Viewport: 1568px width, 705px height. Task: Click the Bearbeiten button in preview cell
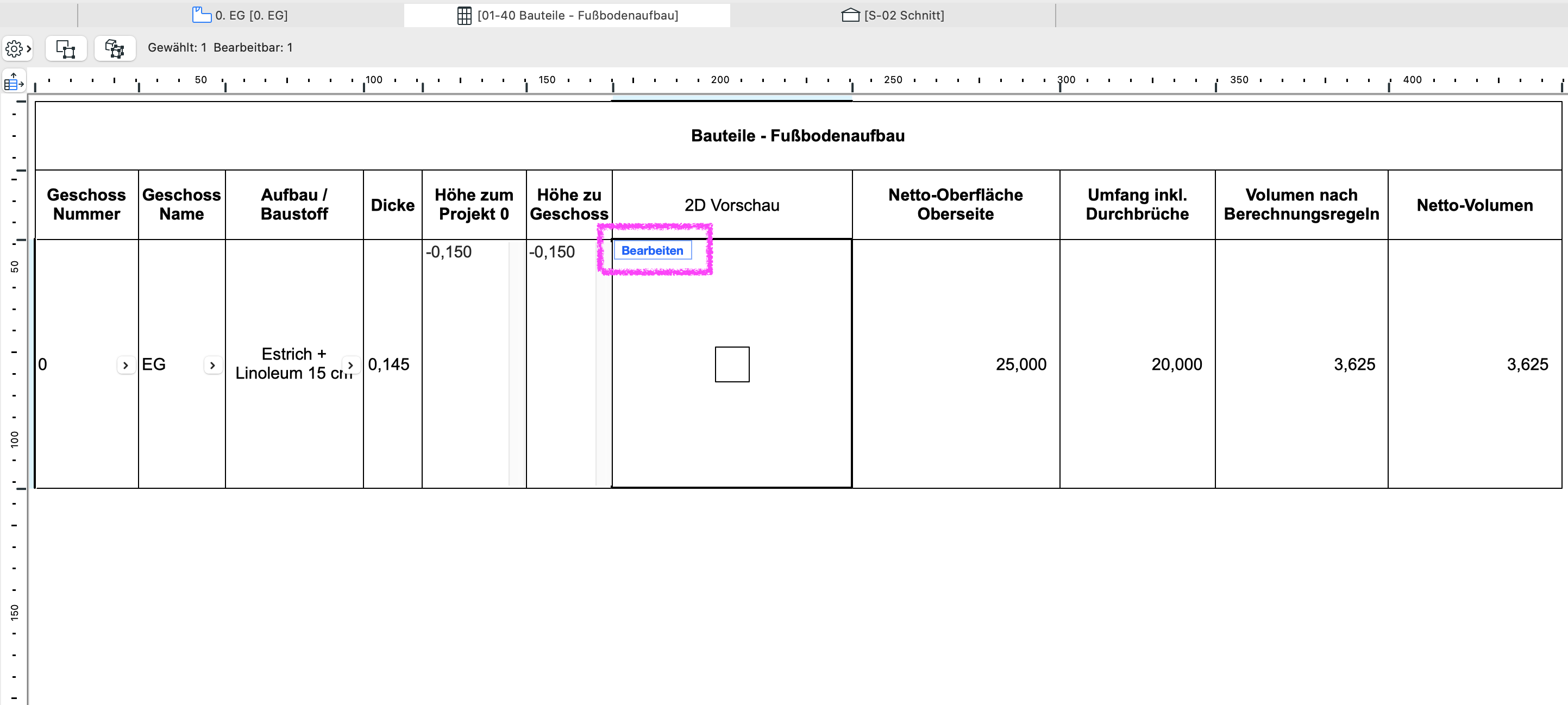[653, 250]
